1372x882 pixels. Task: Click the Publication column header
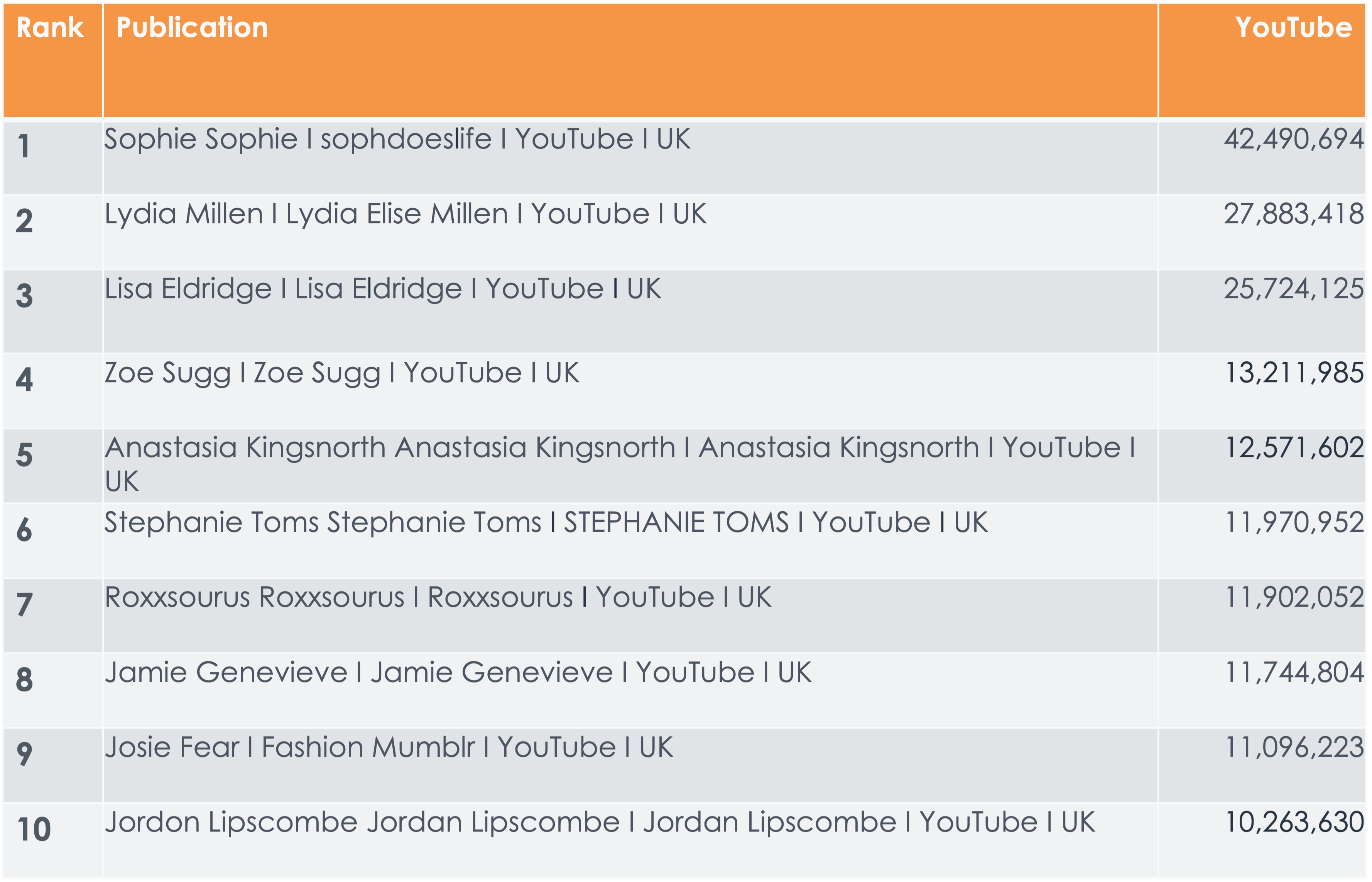tap(192, 27)
